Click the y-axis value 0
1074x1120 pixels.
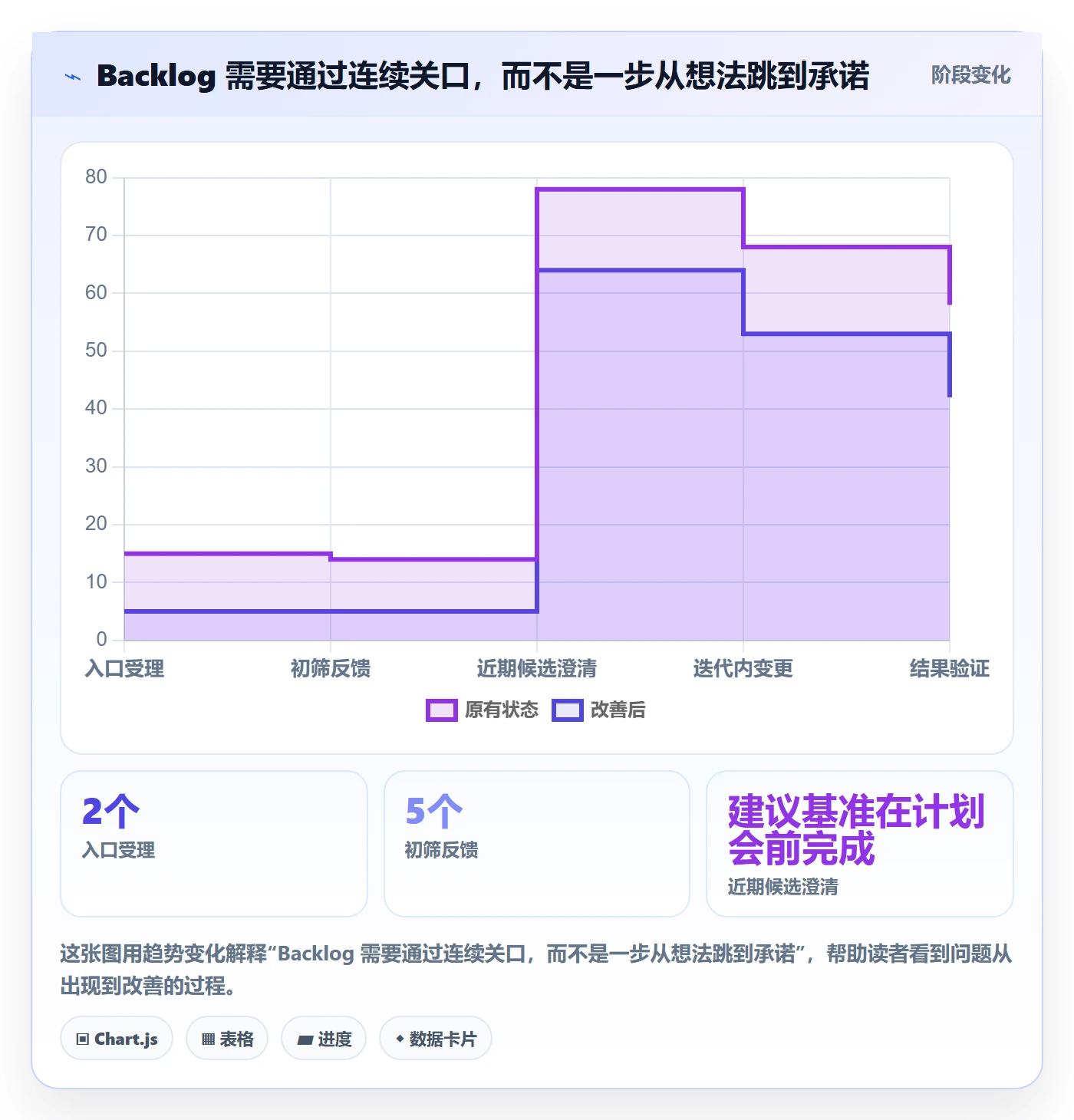(x=101, y=639)
